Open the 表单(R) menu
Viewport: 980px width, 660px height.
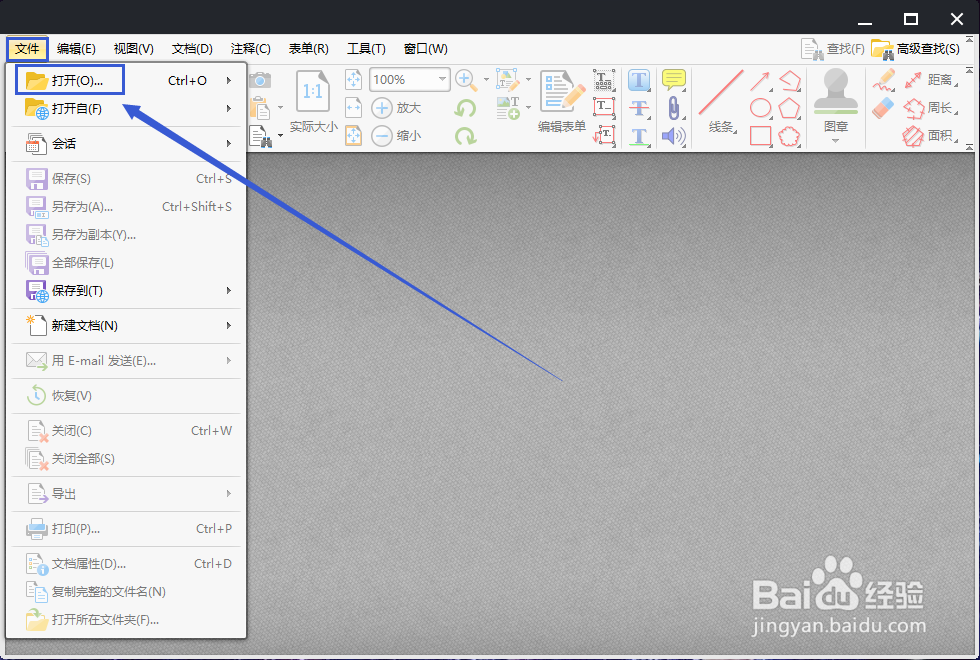(308, 49)
